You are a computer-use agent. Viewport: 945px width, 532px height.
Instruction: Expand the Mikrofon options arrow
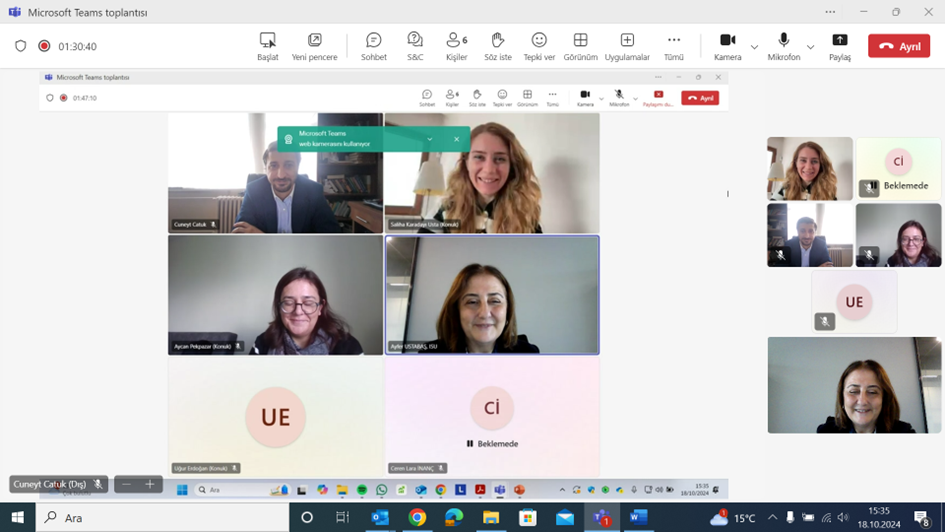point(810,47)
